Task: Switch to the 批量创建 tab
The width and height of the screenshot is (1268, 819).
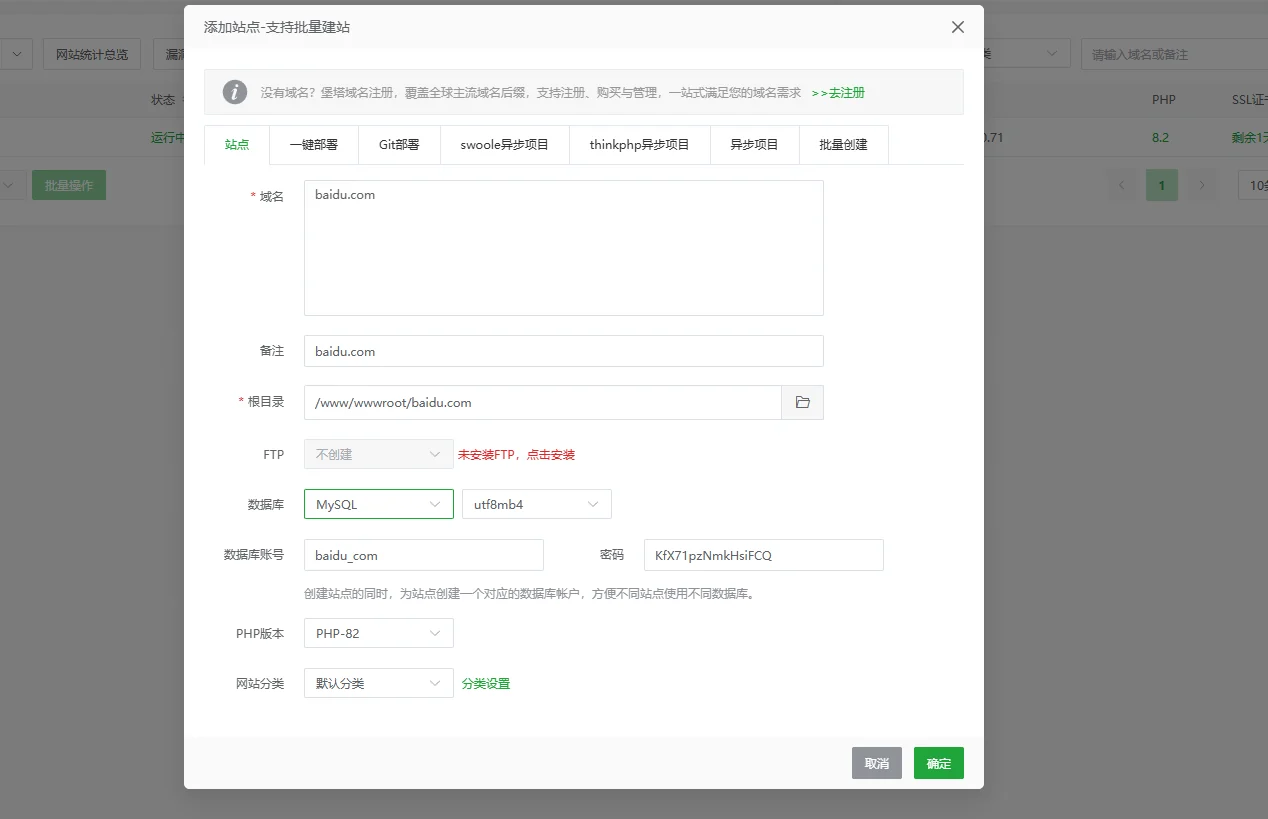Action: pyautogui.click(x=843, y=144)
